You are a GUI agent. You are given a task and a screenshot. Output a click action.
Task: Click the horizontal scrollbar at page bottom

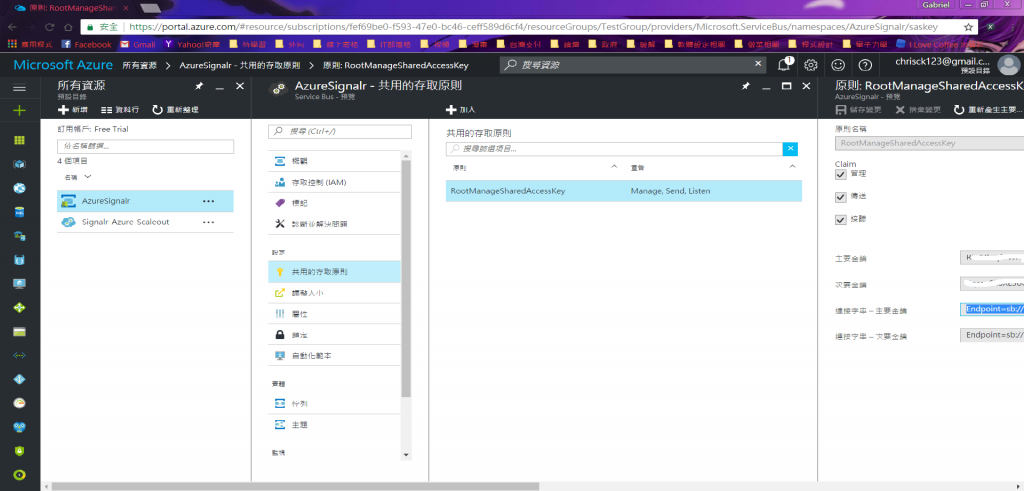point(295,486)
